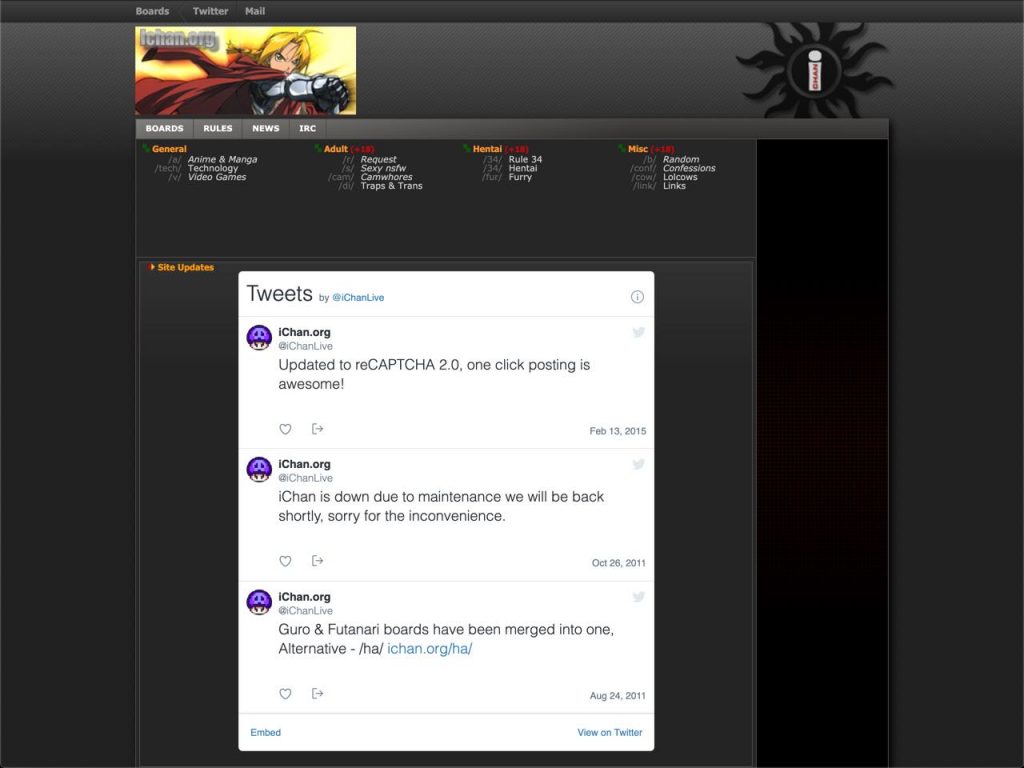Open the Video Games board
The image size is (1024, 768).
point(217,177)
